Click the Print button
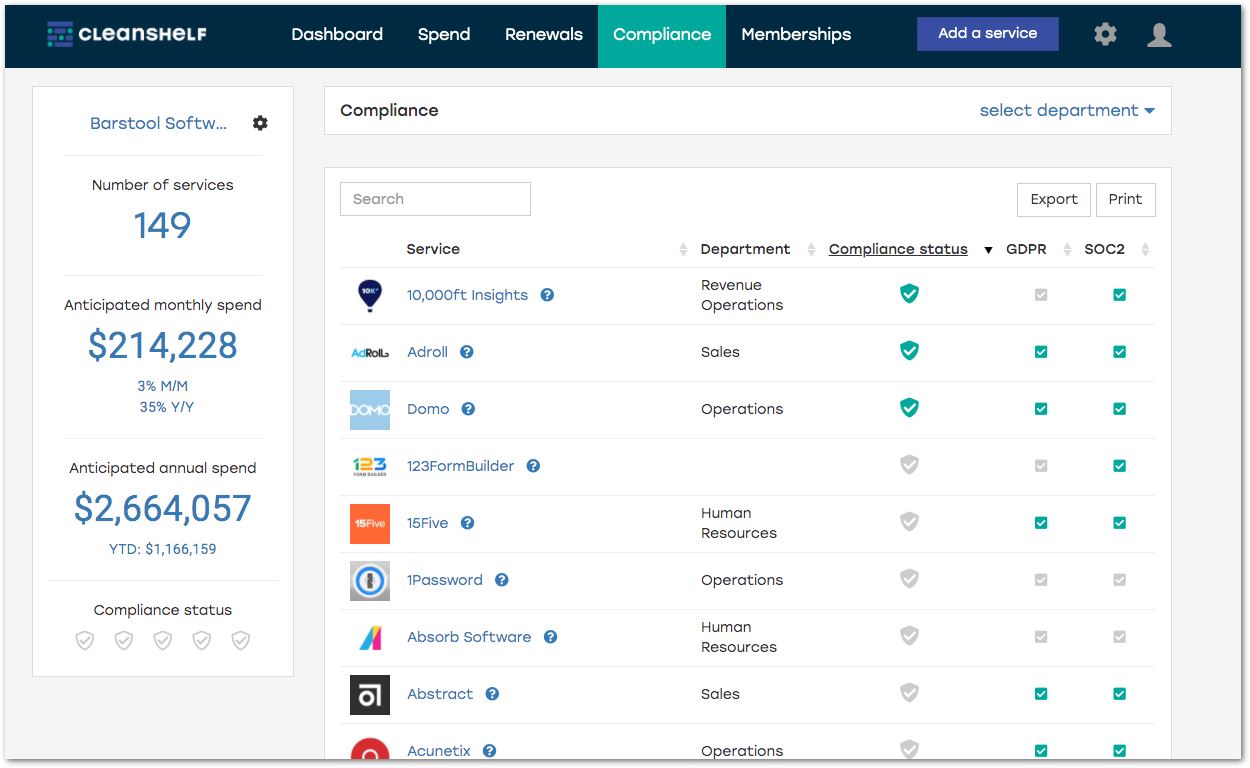1250x768 pixels. [1125, 199]
